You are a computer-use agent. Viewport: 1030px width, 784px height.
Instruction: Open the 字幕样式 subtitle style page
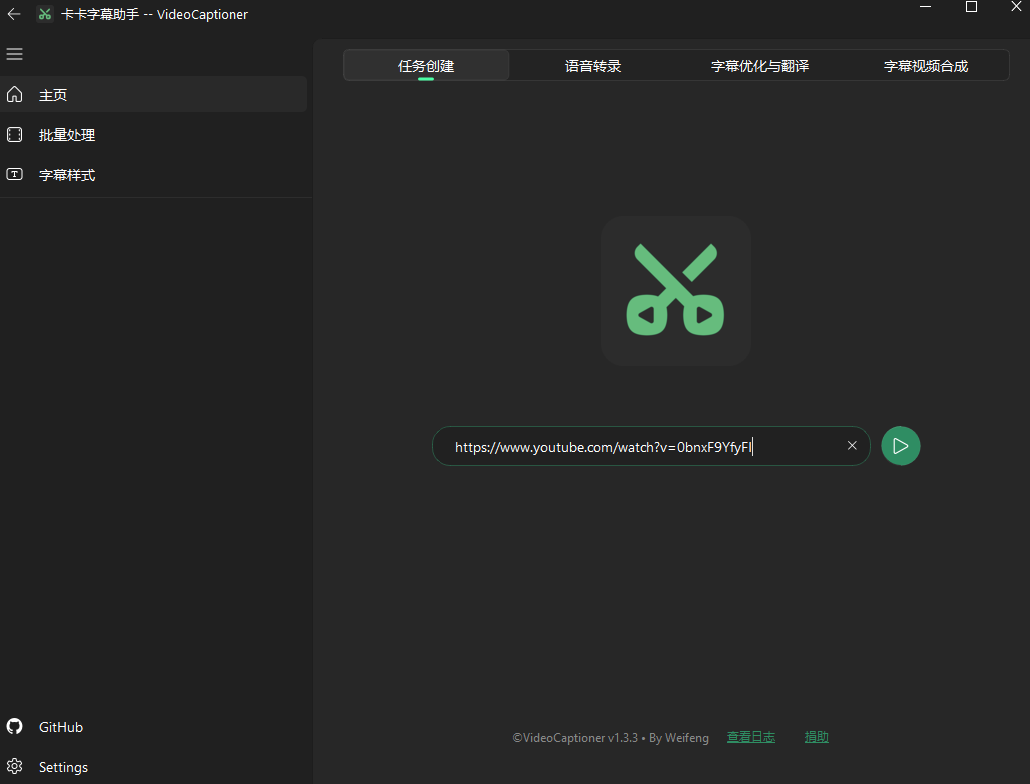[x=153, y=175]
